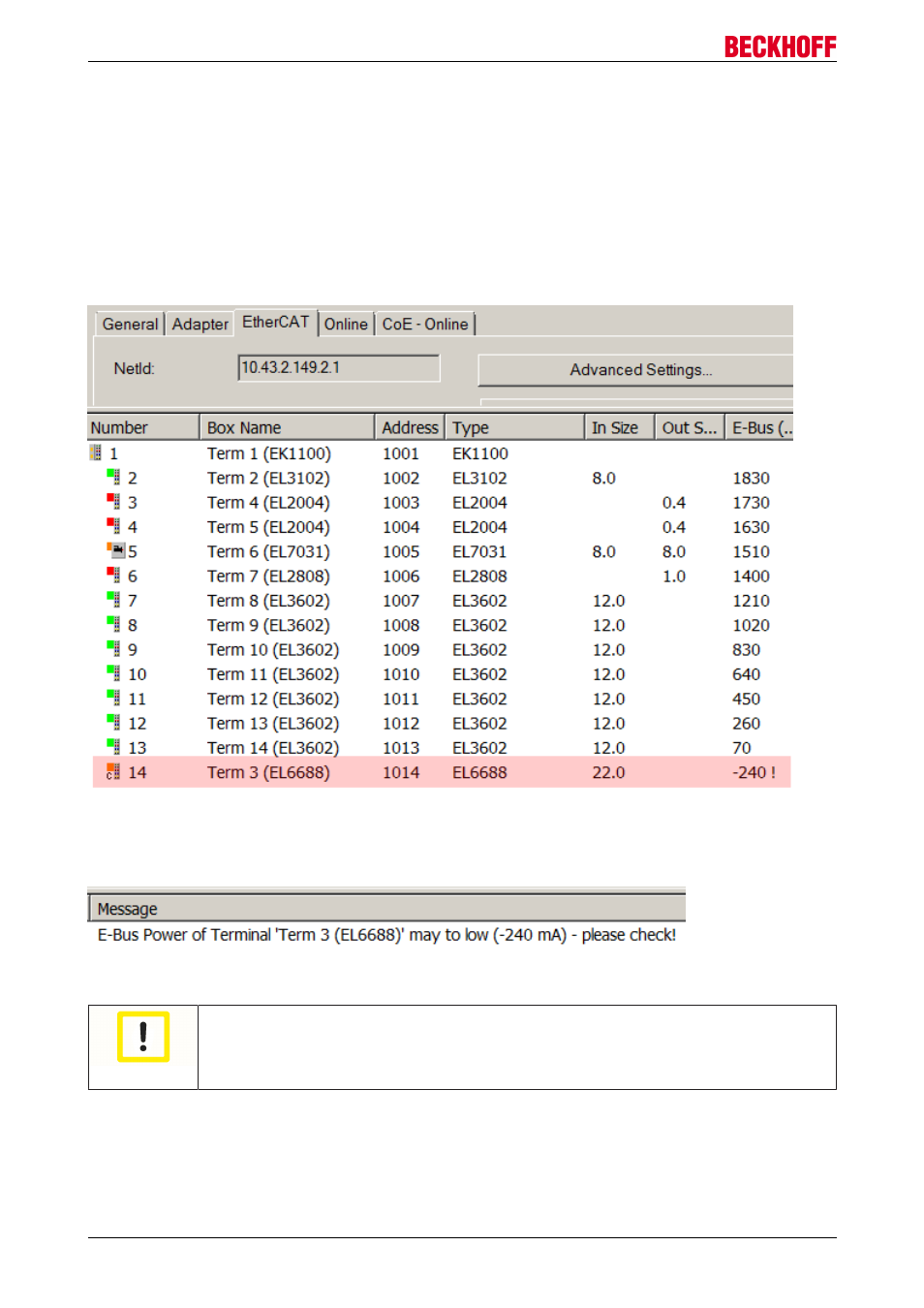Viewport: 924px width, 1308px height.
Task: Click the -240 ! E-Bus current value
Action: [x=754, y=772]
